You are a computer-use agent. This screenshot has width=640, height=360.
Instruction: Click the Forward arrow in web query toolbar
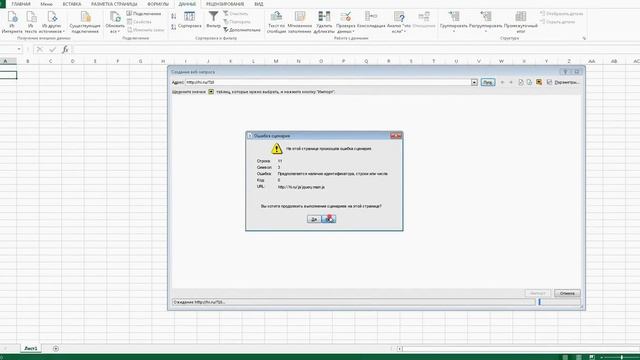511,82
